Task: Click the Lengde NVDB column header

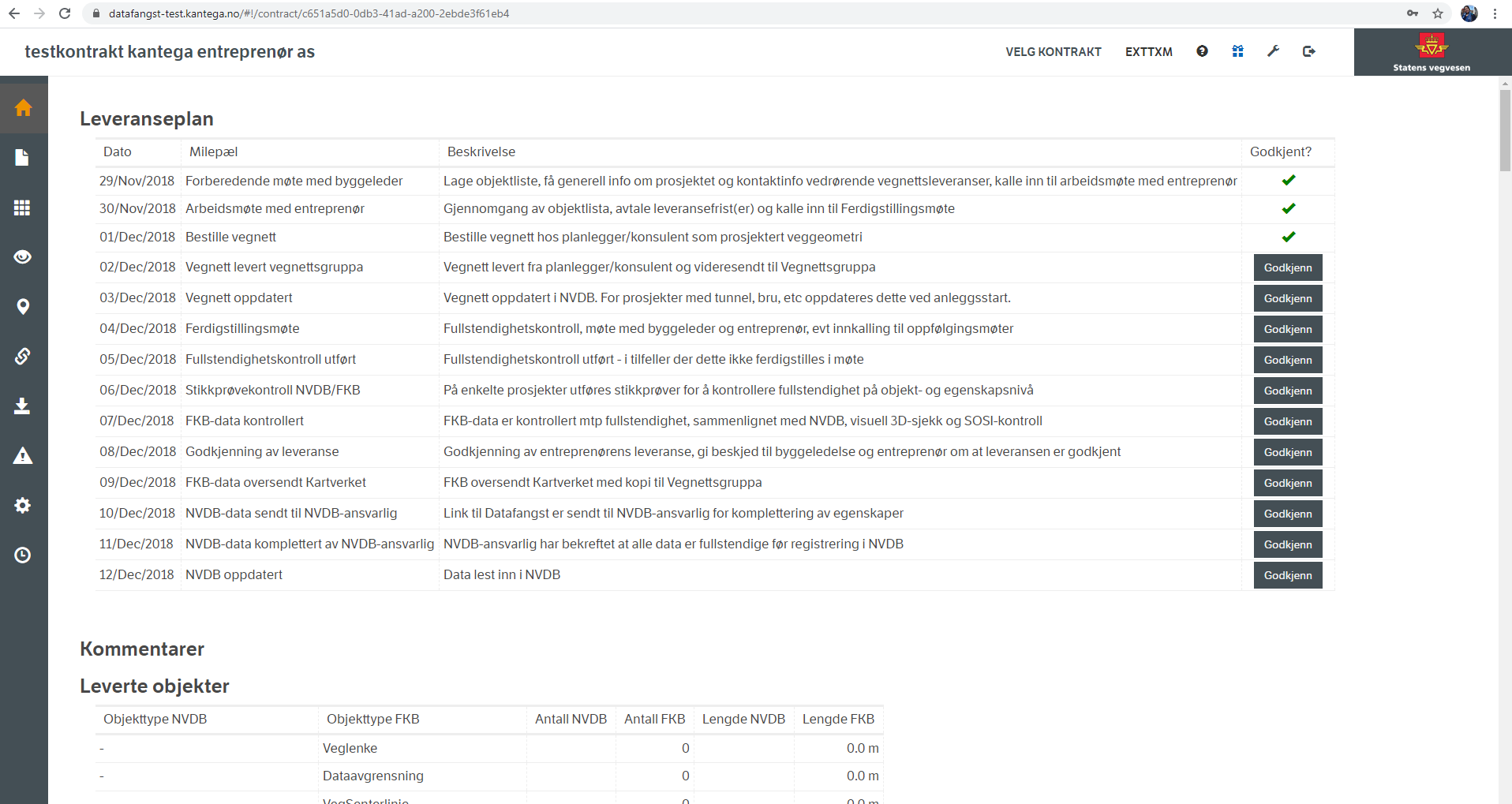Action: pos(743,719)
